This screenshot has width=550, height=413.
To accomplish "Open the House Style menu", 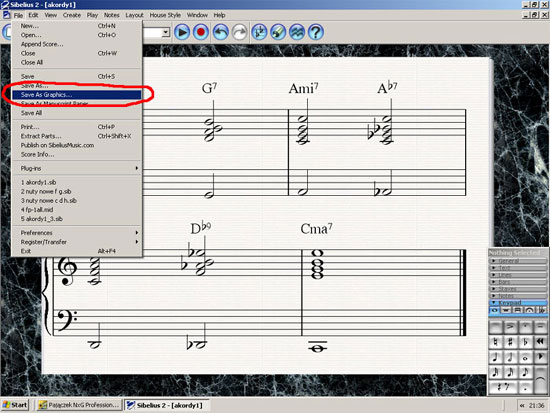I will point(165,15).
